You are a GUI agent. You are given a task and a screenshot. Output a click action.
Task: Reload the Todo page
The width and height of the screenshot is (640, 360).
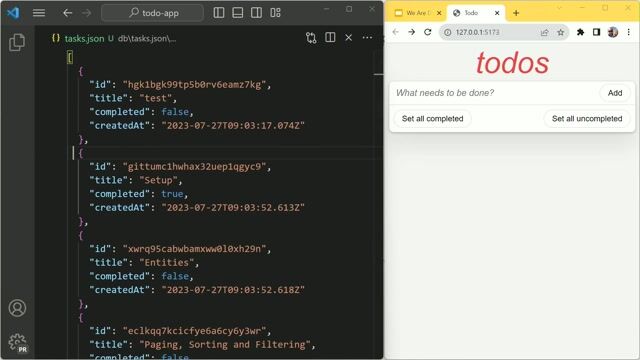point(427,32)
